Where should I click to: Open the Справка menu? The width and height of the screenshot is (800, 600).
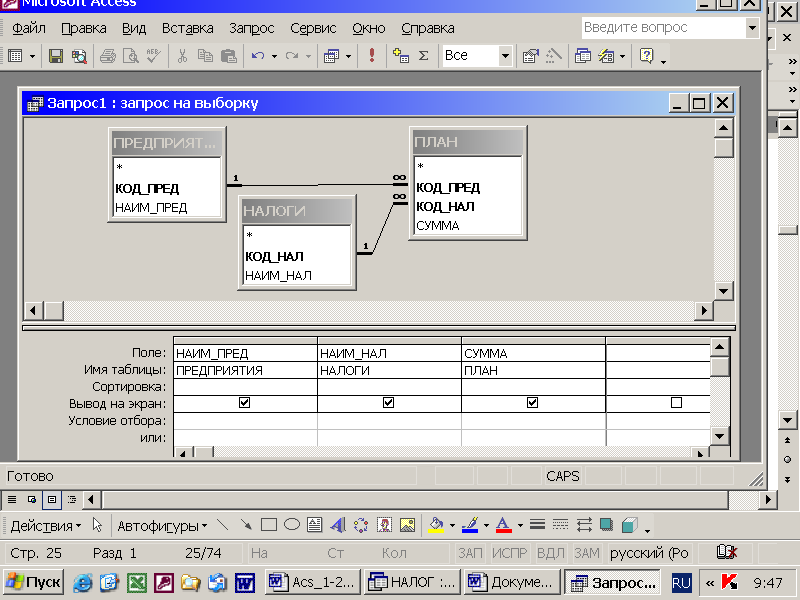(428, 28)
